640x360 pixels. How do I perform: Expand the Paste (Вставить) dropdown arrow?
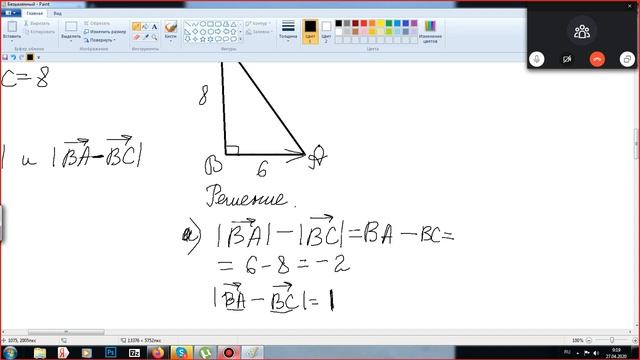point(12,41)
